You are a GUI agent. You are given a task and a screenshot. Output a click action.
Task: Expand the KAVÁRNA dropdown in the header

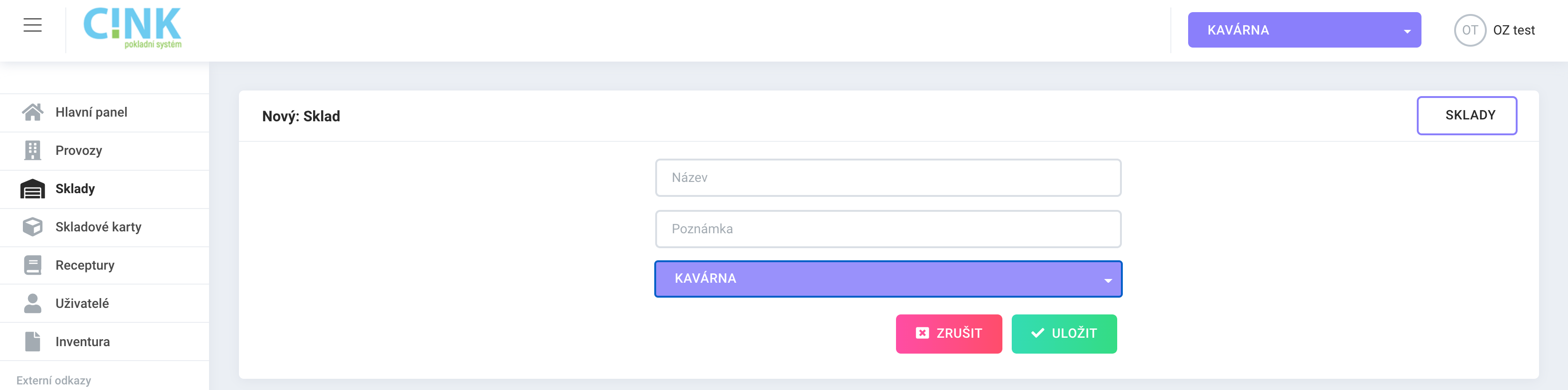(x=1304, y=30)
